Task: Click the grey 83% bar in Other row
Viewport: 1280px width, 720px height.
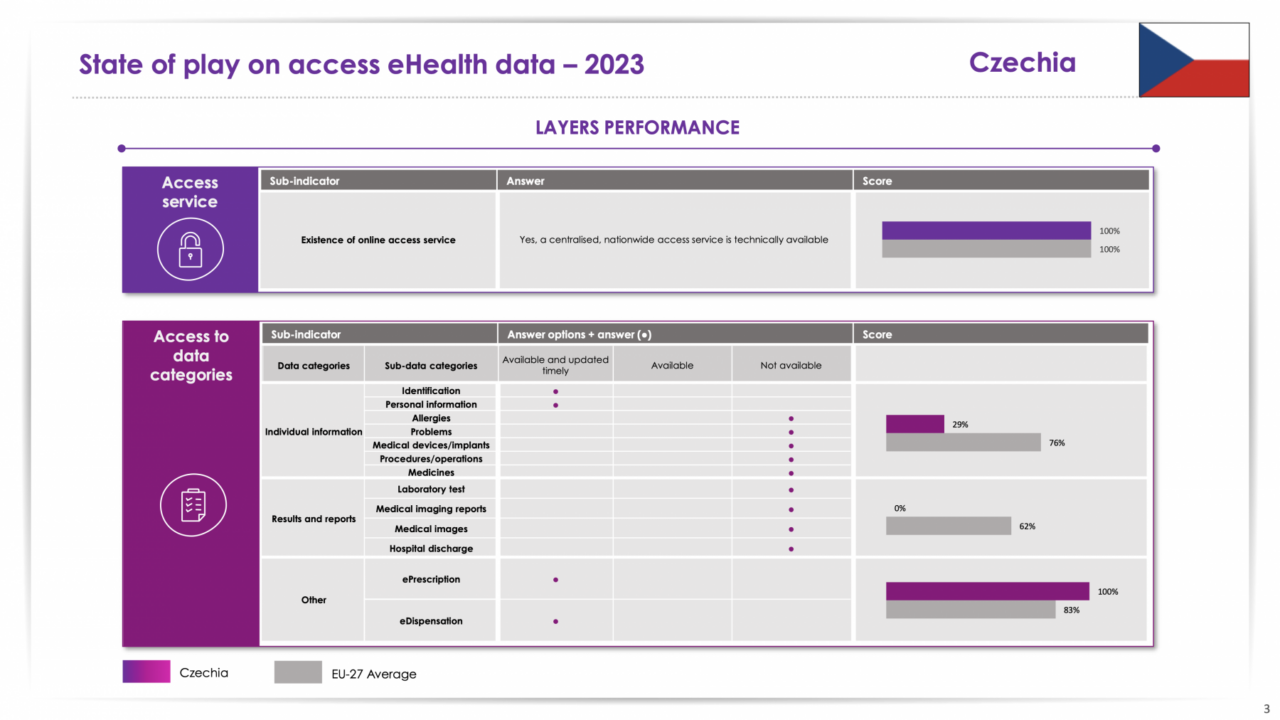Action: pyautogui.click(x=970, y=609)
